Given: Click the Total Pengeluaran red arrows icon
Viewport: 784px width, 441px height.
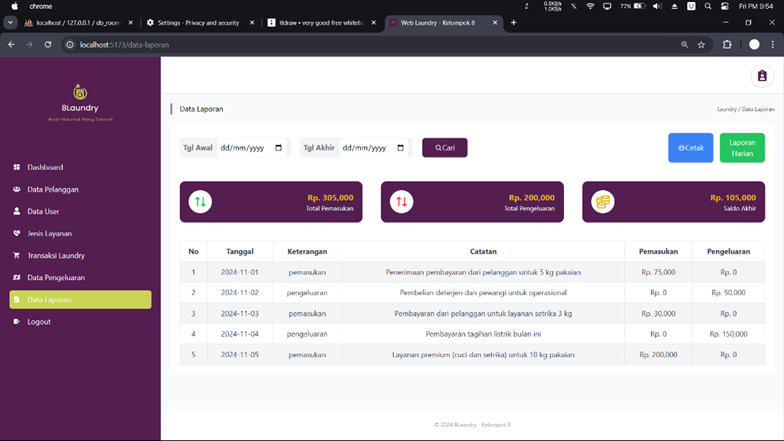Looking at the screenshot, I should click(402, 202).
